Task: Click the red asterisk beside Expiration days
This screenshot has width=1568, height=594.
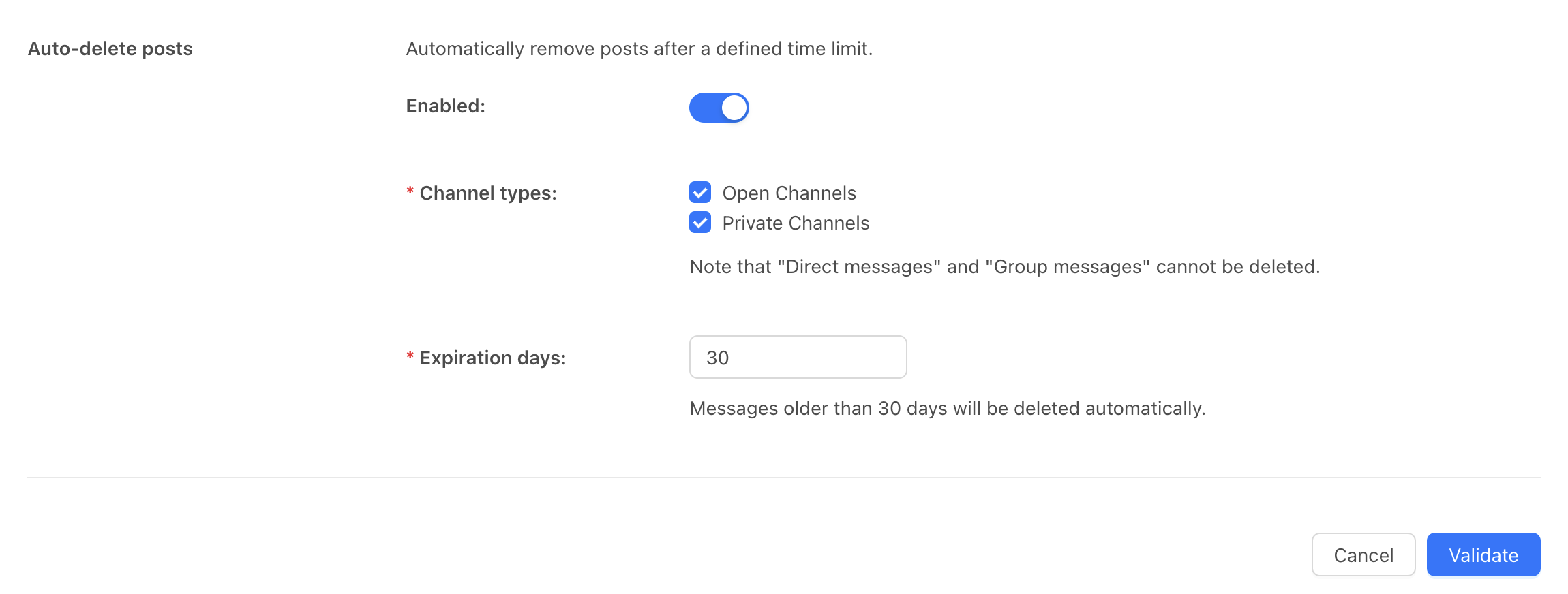Action: click(410, 356)
